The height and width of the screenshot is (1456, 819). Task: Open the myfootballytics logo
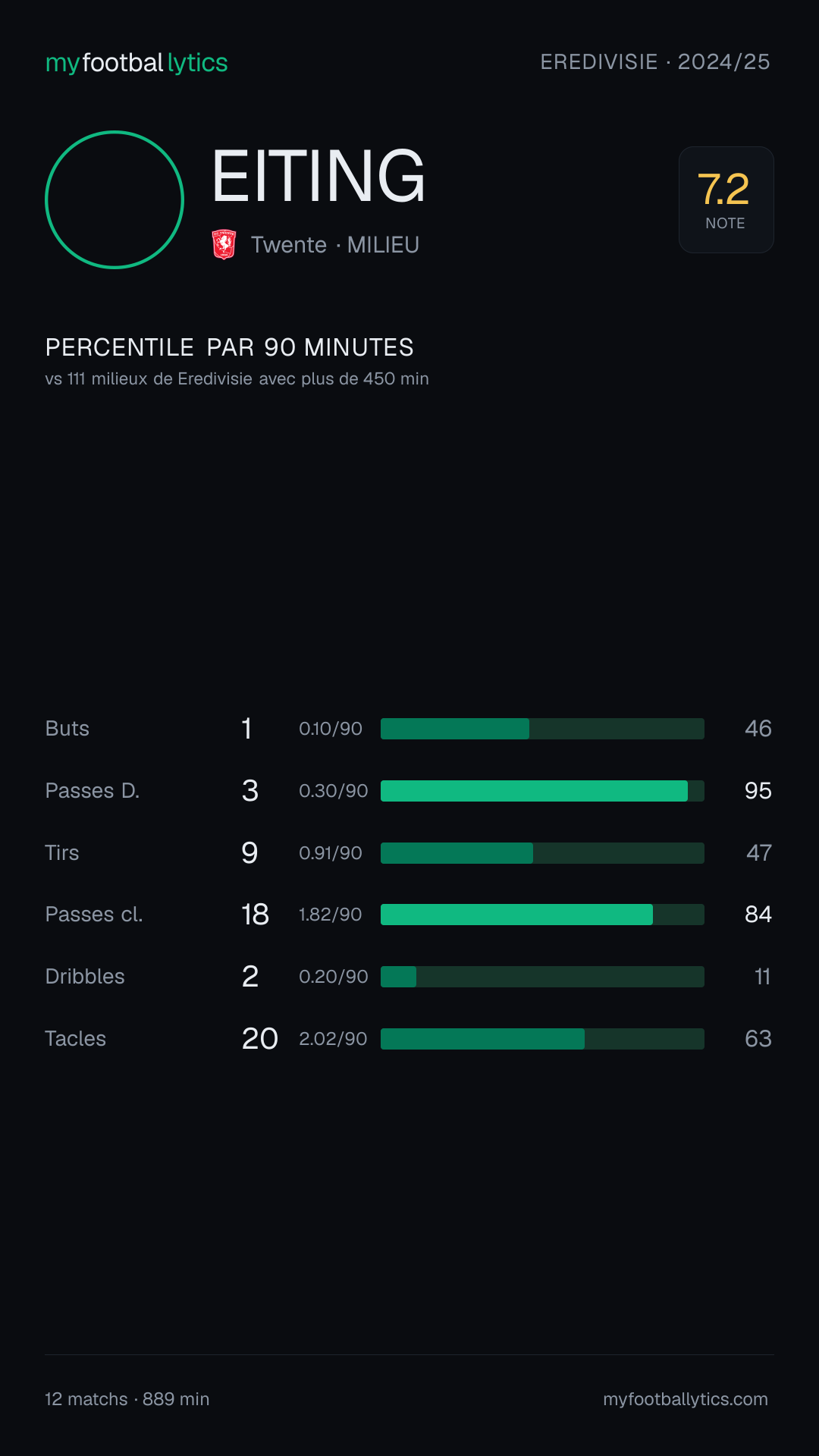(136, 63)
